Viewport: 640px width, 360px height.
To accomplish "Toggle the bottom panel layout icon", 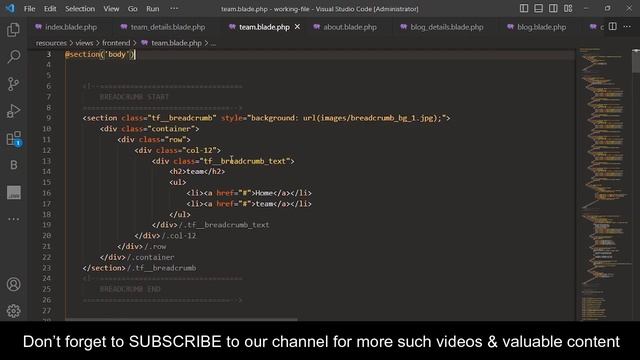I will click(538, 8).
